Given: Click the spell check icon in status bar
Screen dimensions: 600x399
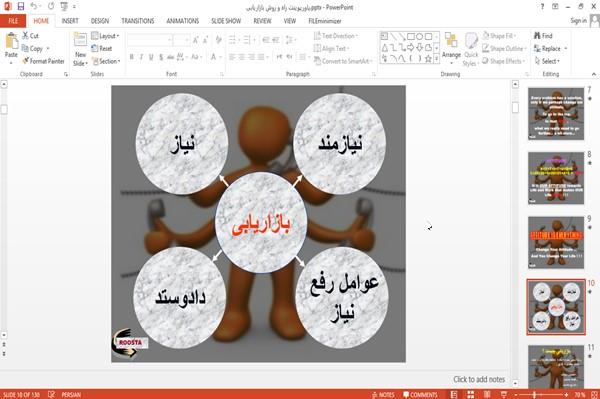Looking at the screenshot, I should (51, 394).
